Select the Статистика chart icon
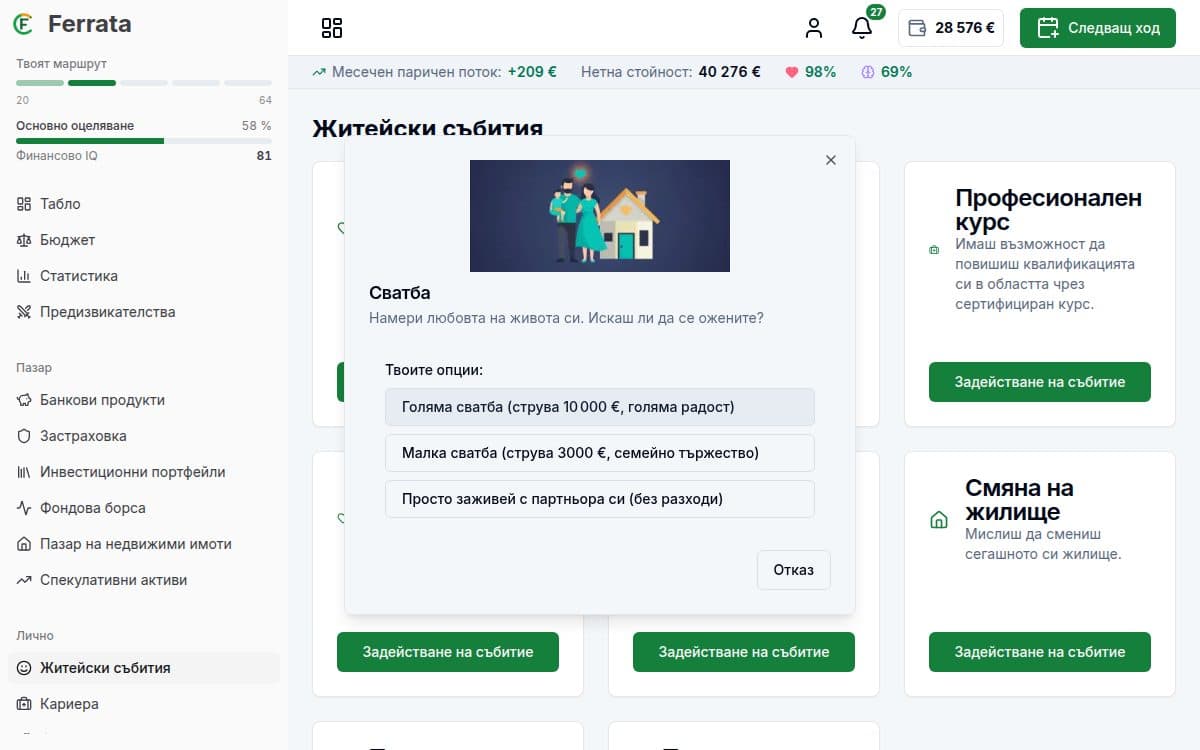Image resolution: width=1200 pixels, height=750 pixels. pos(25,276)
